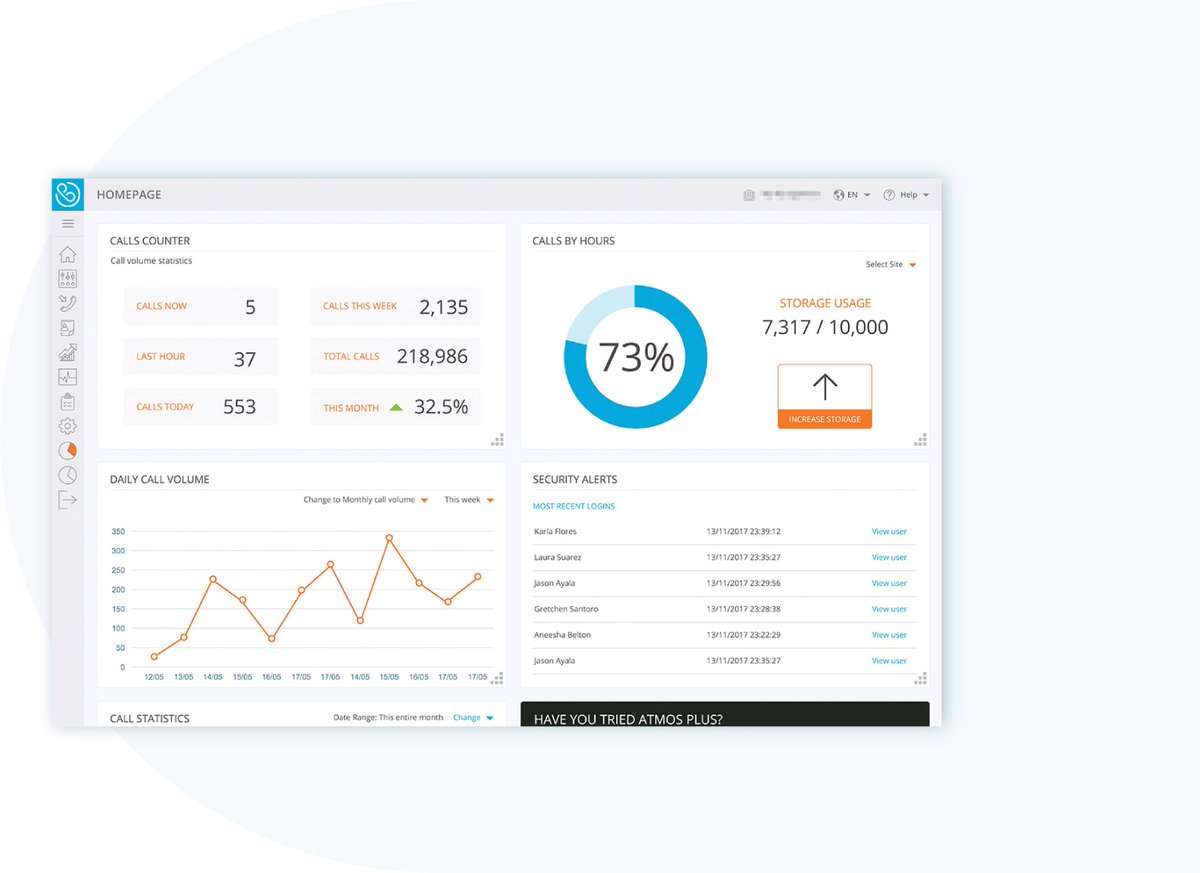Open the Change date range dropdown

click(473, 718)
